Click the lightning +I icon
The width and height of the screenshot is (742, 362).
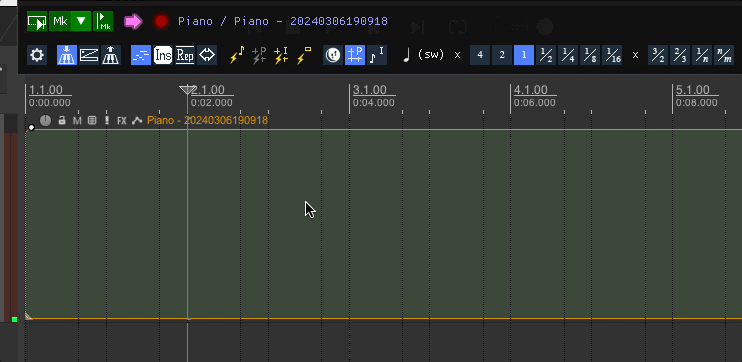point(281,55)
